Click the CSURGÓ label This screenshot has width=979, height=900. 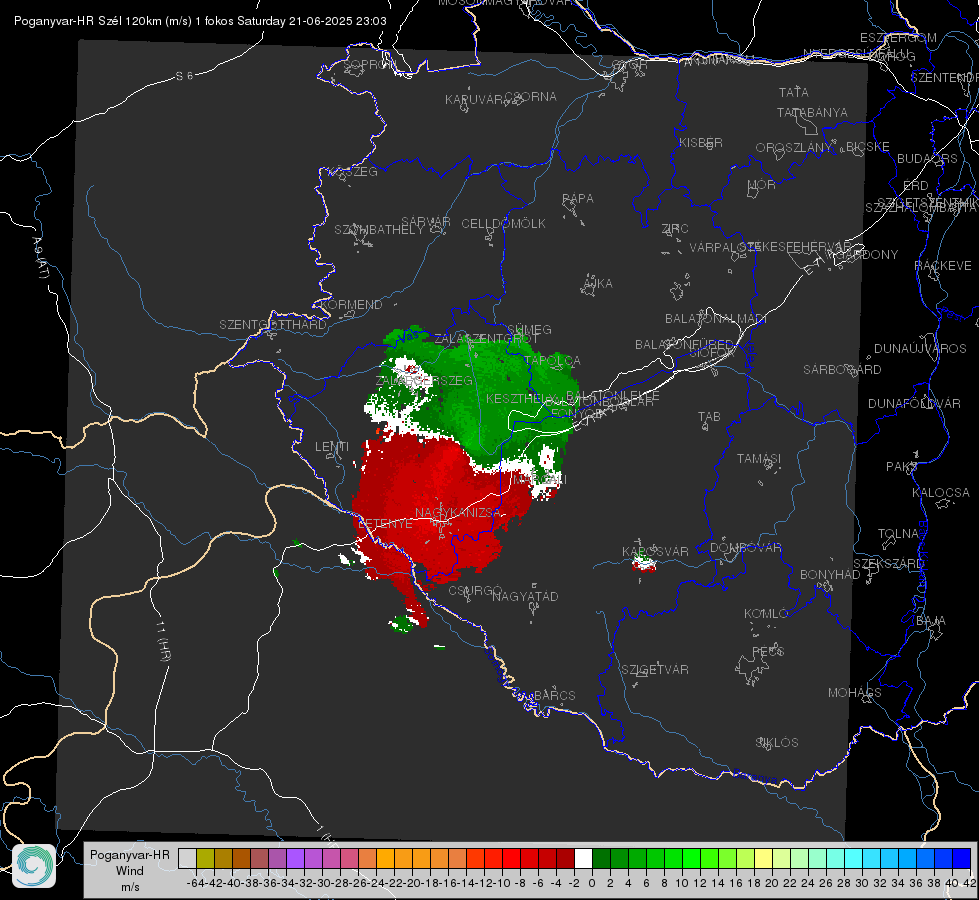475,590
